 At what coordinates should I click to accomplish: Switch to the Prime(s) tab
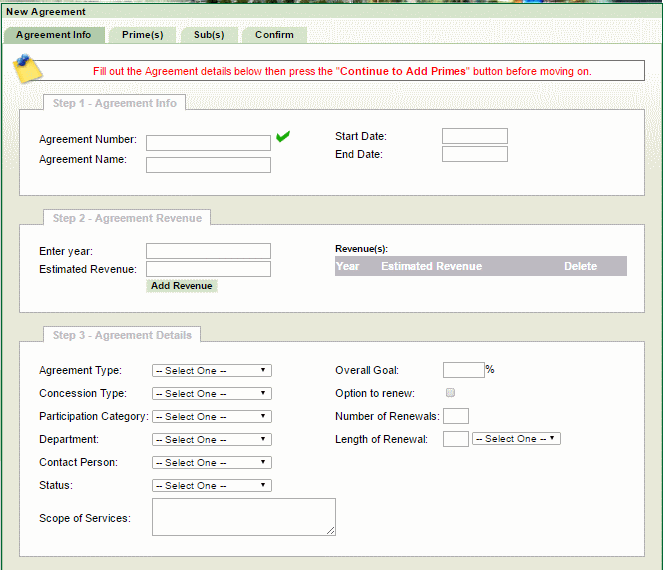[x=142, y=35]
